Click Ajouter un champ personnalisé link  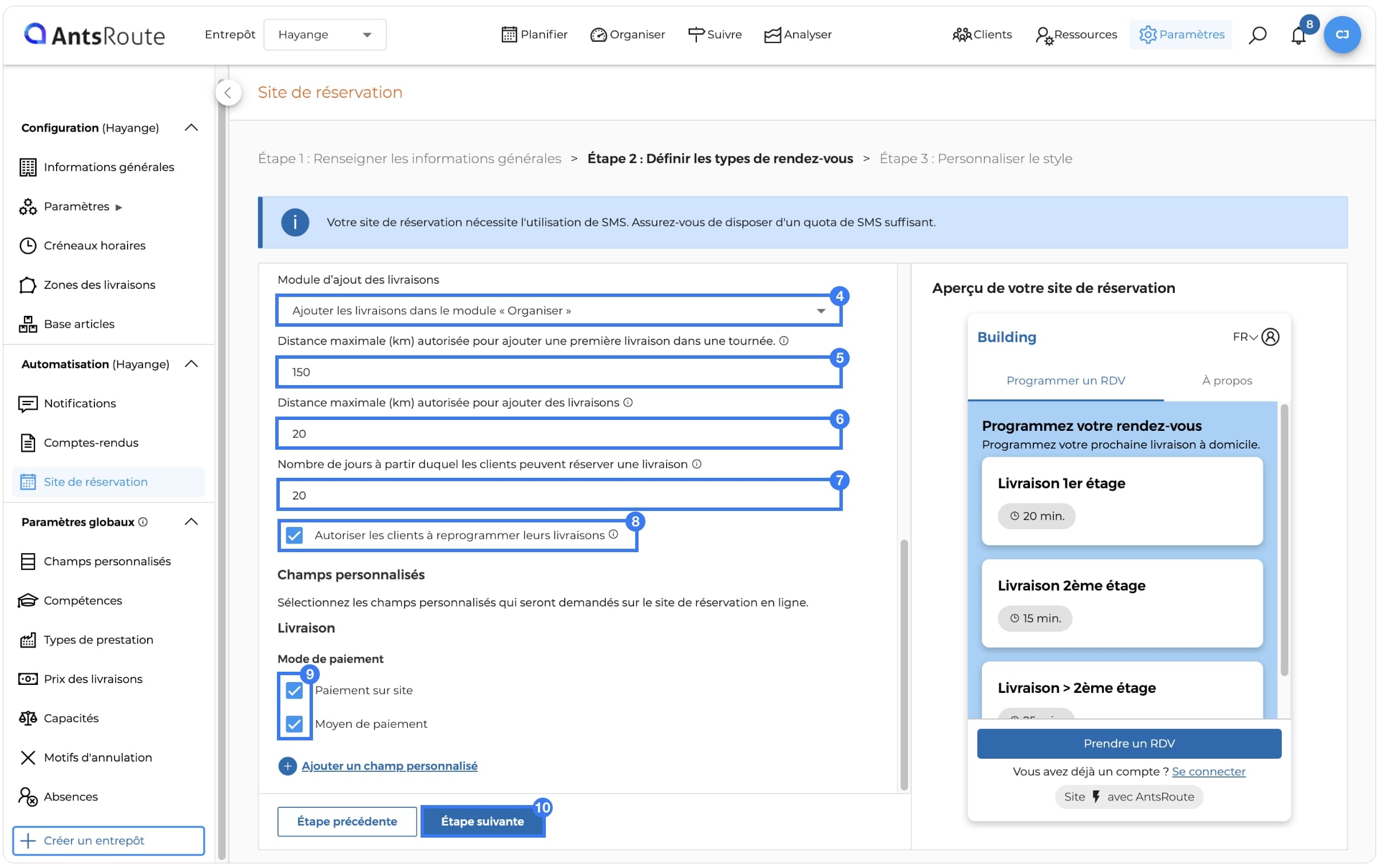click(x=390, y=766)
